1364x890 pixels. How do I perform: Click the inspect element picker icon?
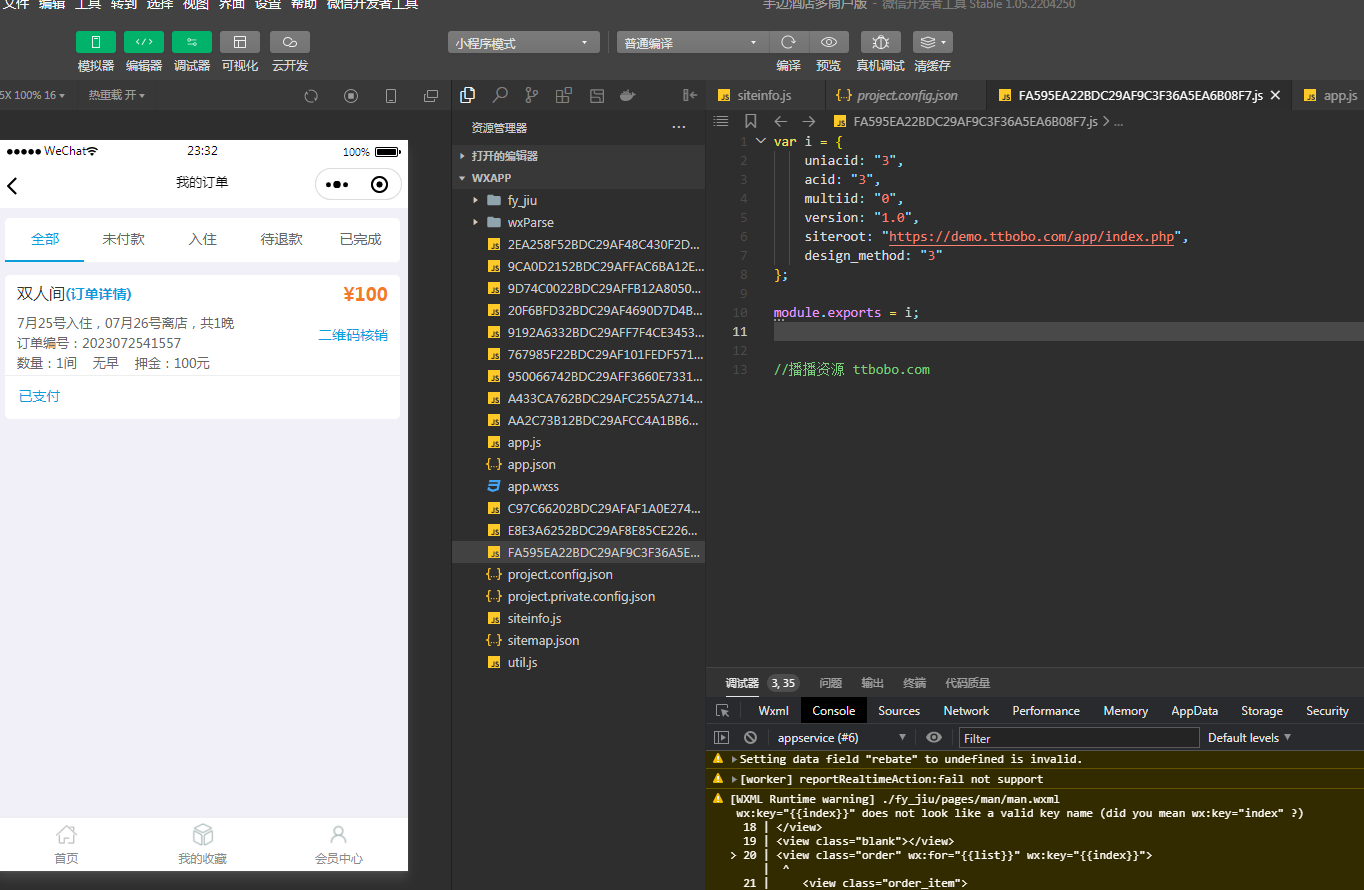coord(722,711)
